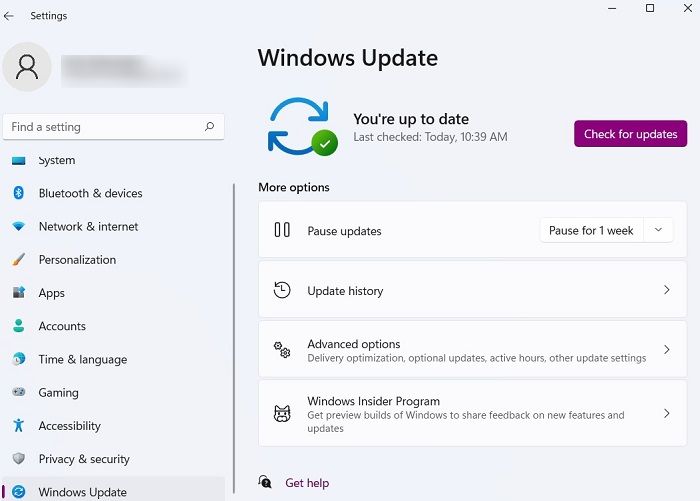Screen dimensions: 700x501
Task: Maximize the Settings window
Action: tap(650, 8)
